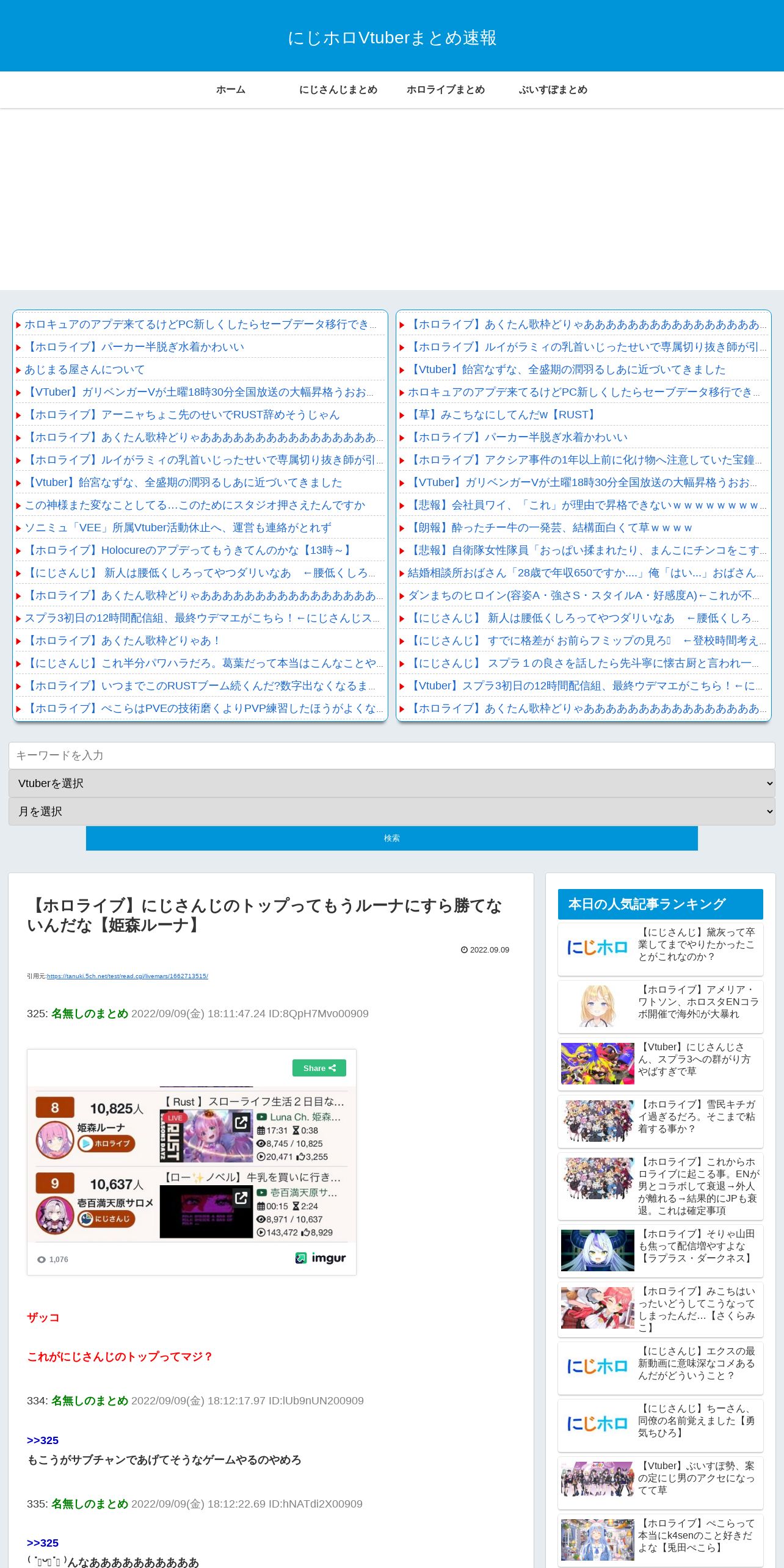Open right list link 結婚相談所おばさん

coord(586,573)
